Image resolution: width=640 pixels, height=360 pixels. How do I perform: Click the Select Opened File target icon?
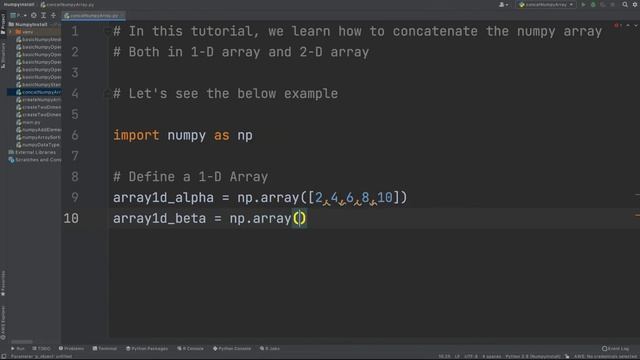34,15
